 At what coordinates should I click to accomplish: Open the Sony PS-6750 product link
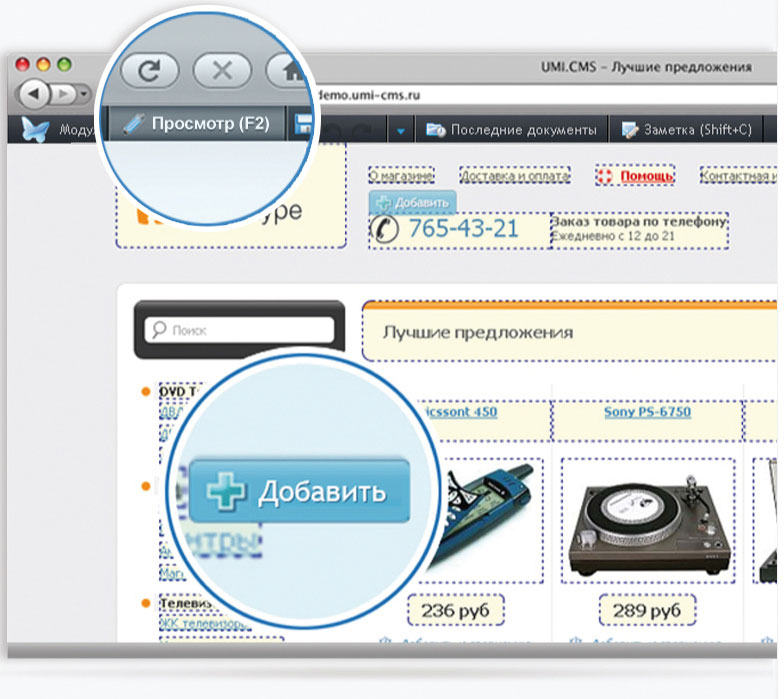coord(645,411)
